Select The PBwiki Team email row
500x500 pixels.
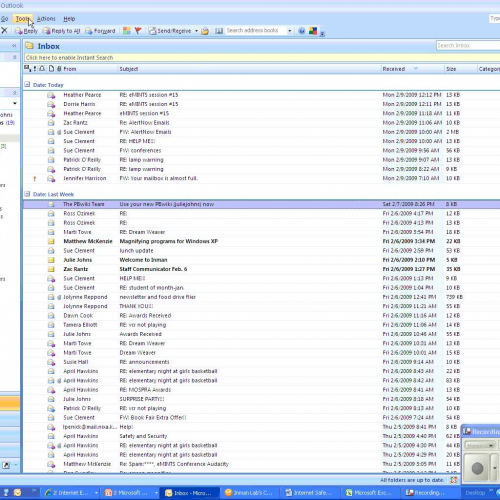[x=262, y=204]
